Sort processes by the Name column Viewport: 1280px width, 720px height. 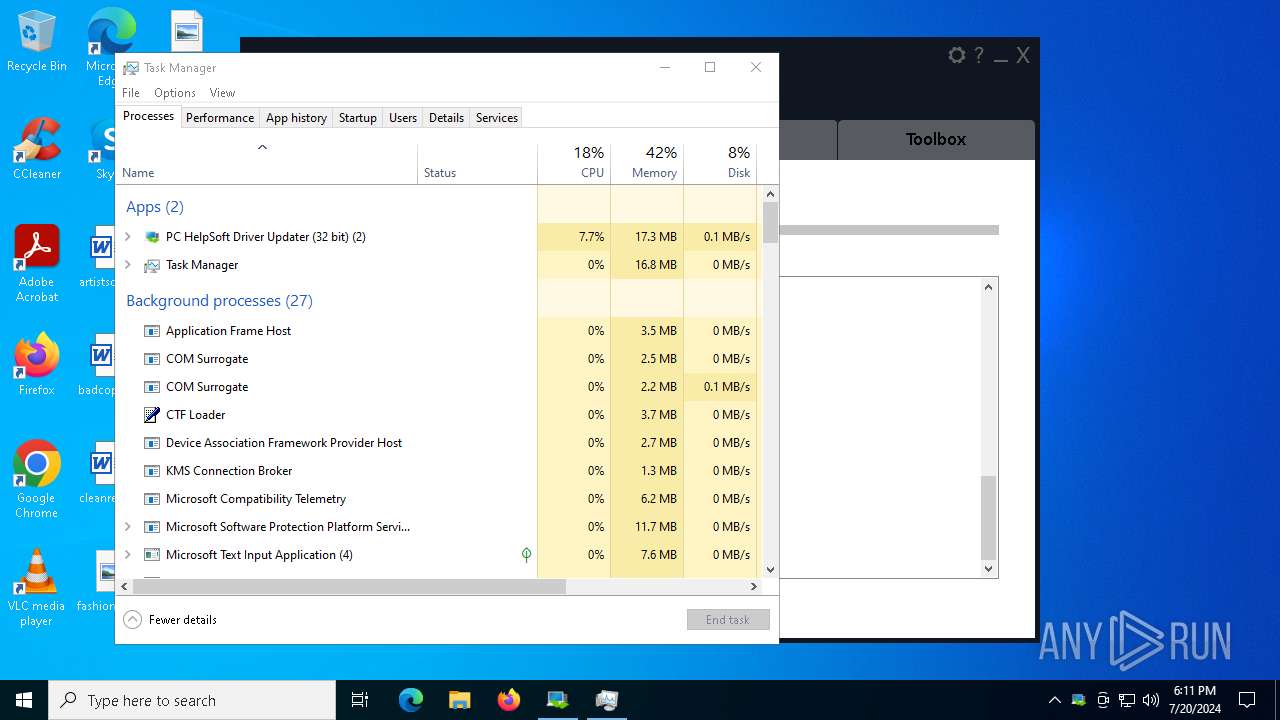click(266, 164)
